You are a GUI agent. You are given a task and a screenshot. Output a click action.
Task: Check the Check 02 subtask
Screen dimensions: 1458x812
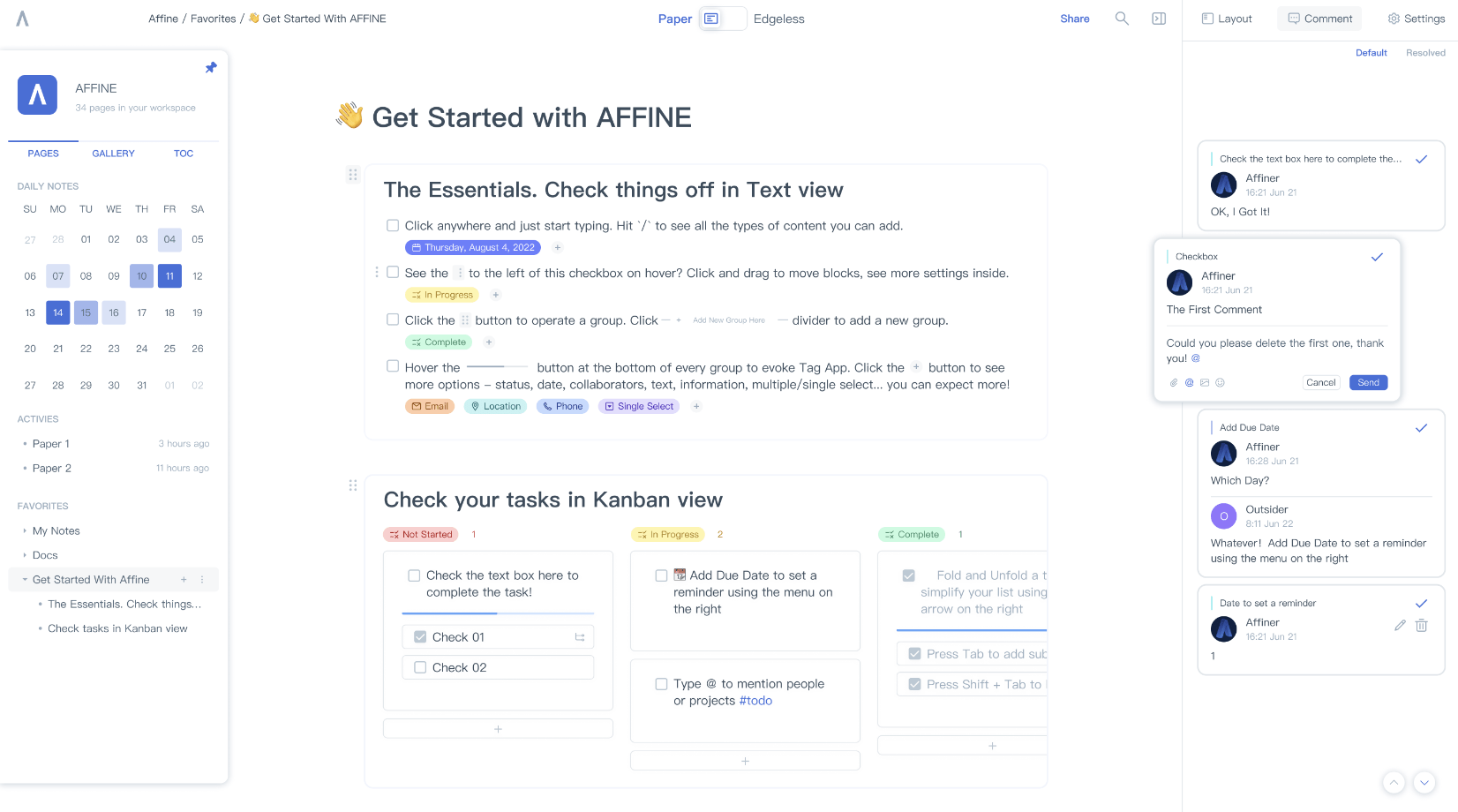[x=420, y=668]
